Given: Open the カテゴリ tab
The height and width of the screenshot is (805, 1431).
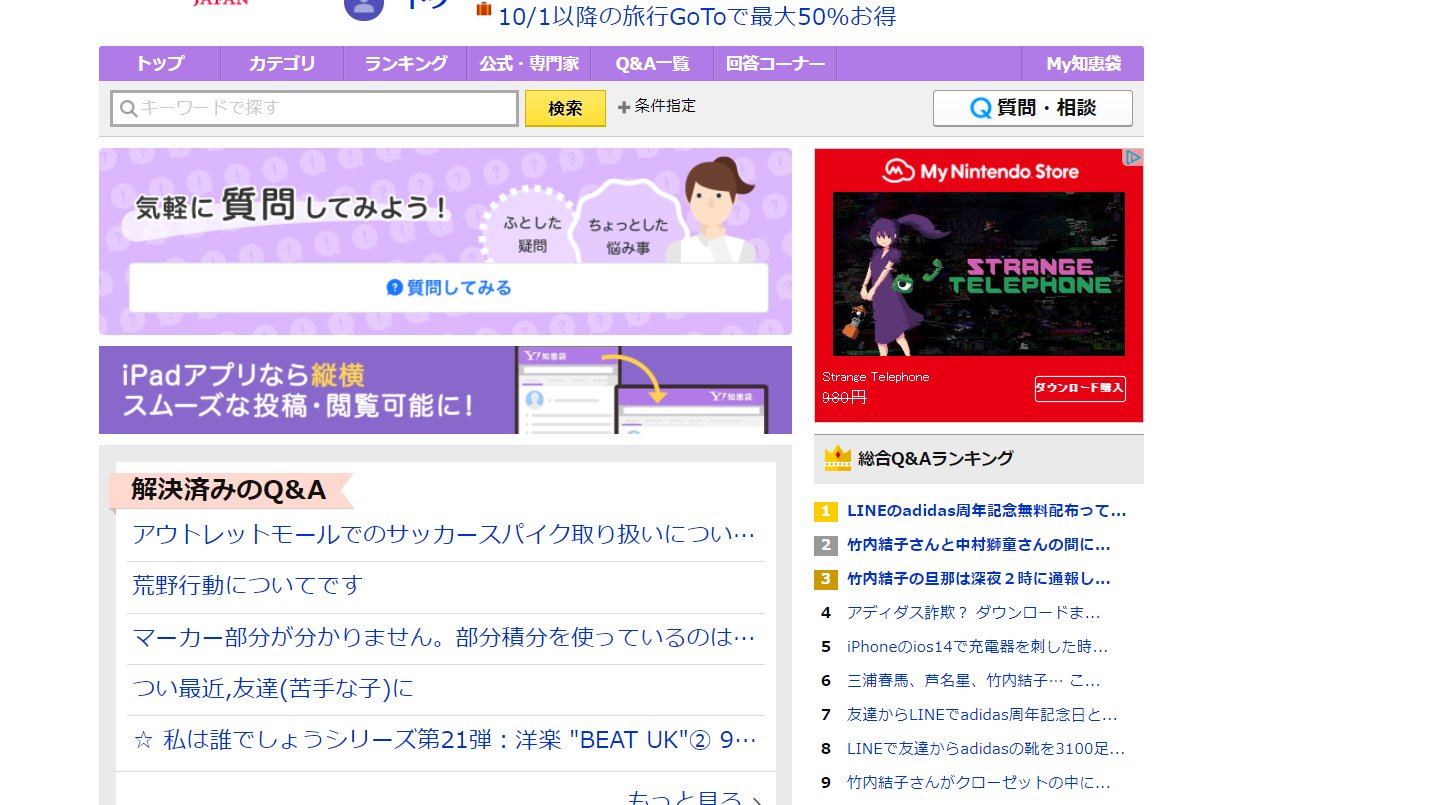Looking at the screenshot, I should (282, 64).
